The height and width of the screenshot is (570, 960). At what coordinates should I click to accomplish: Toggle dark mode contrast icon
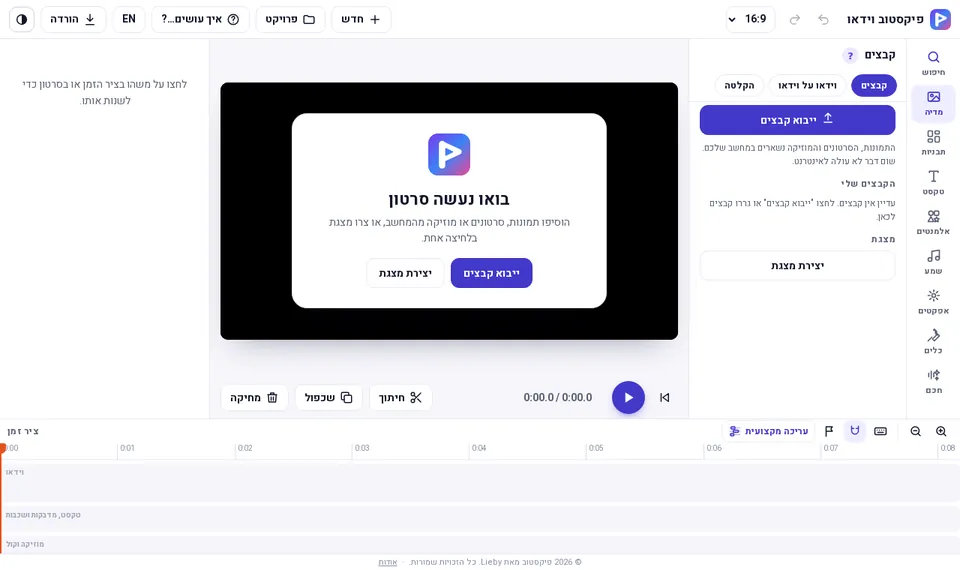pos(21,20)
